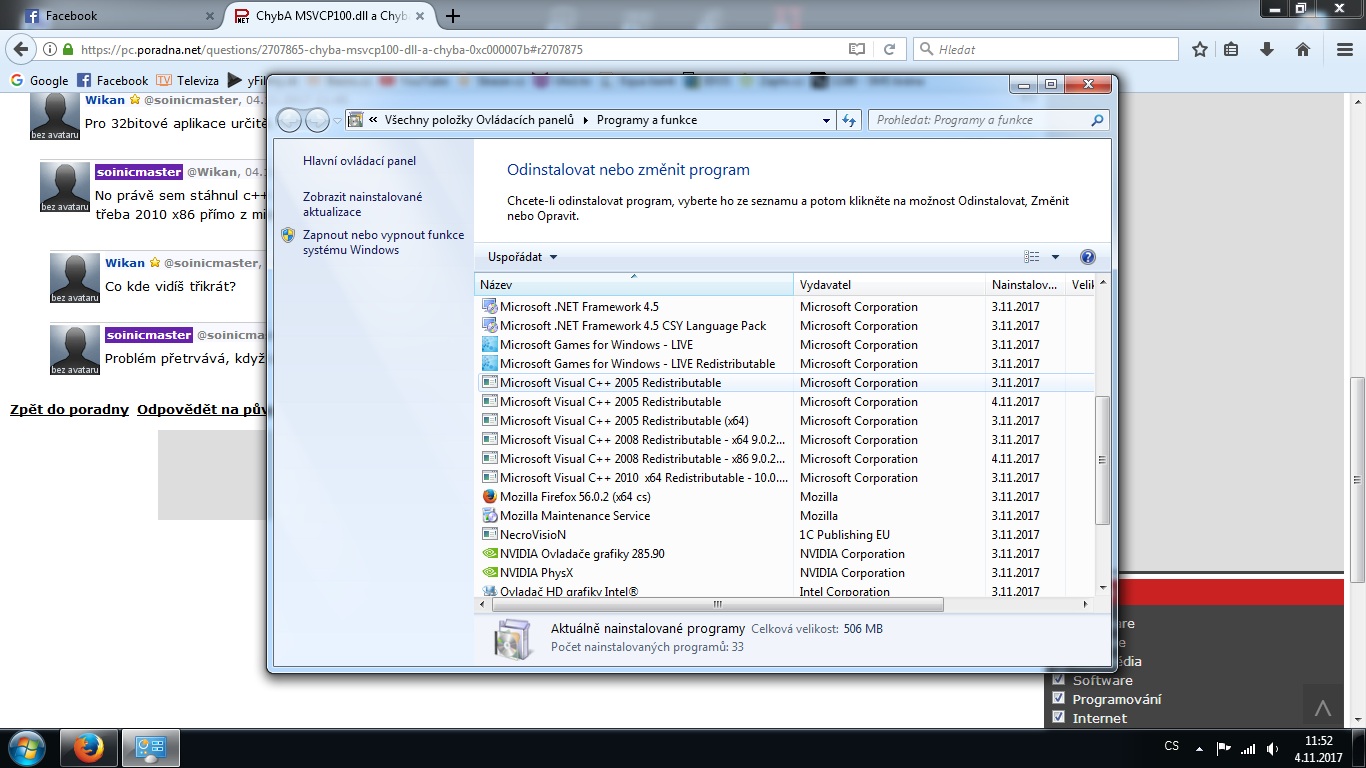Click the Firefox home icon
Screen dimensions: 1366x768
click(x=1303, y=49)
